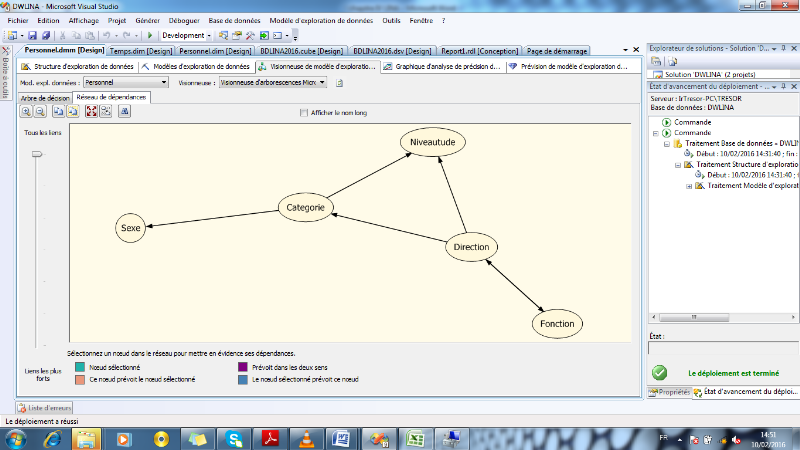
Task: Open the Fichier menu
Action: click(18, 20)
